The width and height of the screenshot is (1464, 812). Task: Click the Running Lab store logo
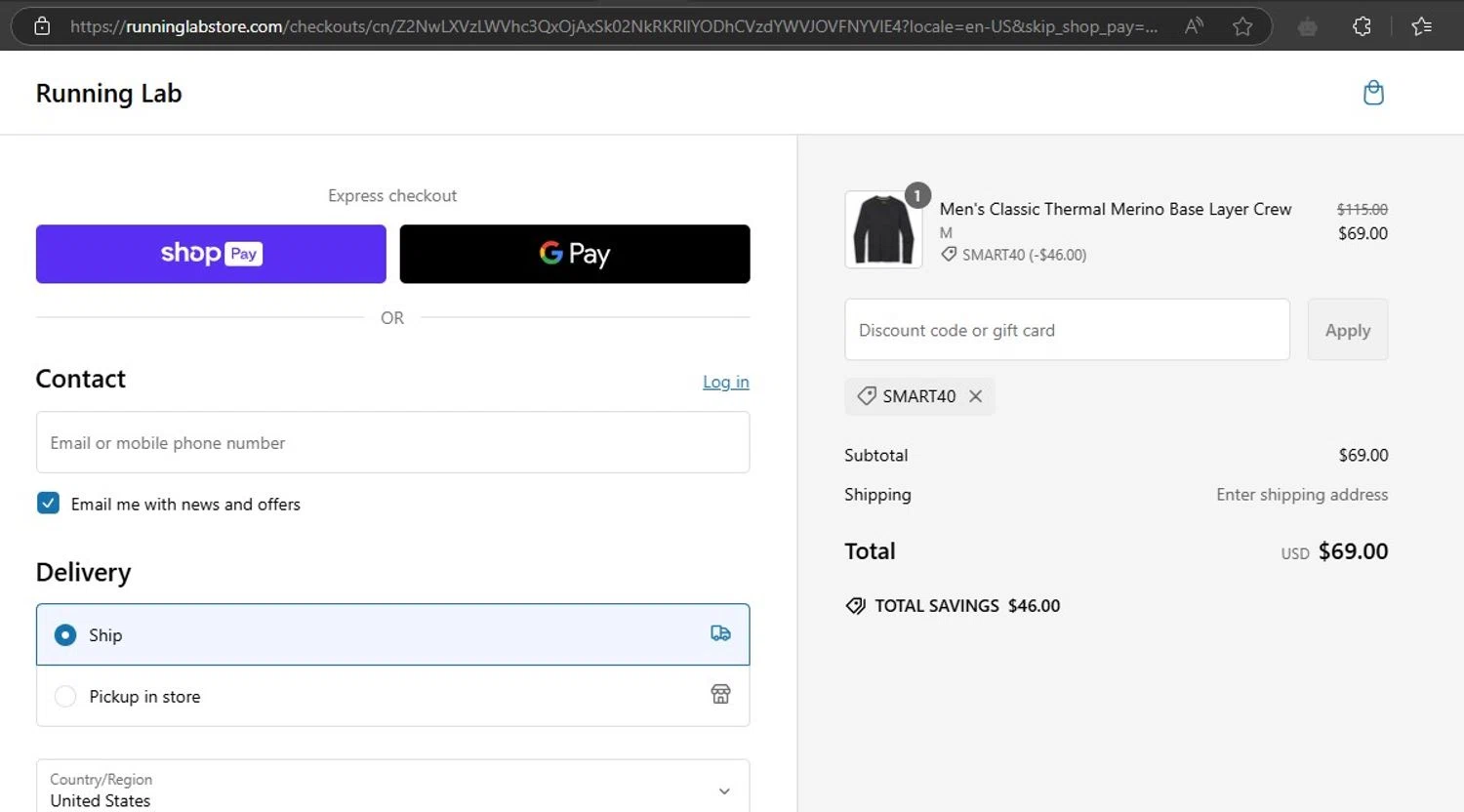click(109, 94)
